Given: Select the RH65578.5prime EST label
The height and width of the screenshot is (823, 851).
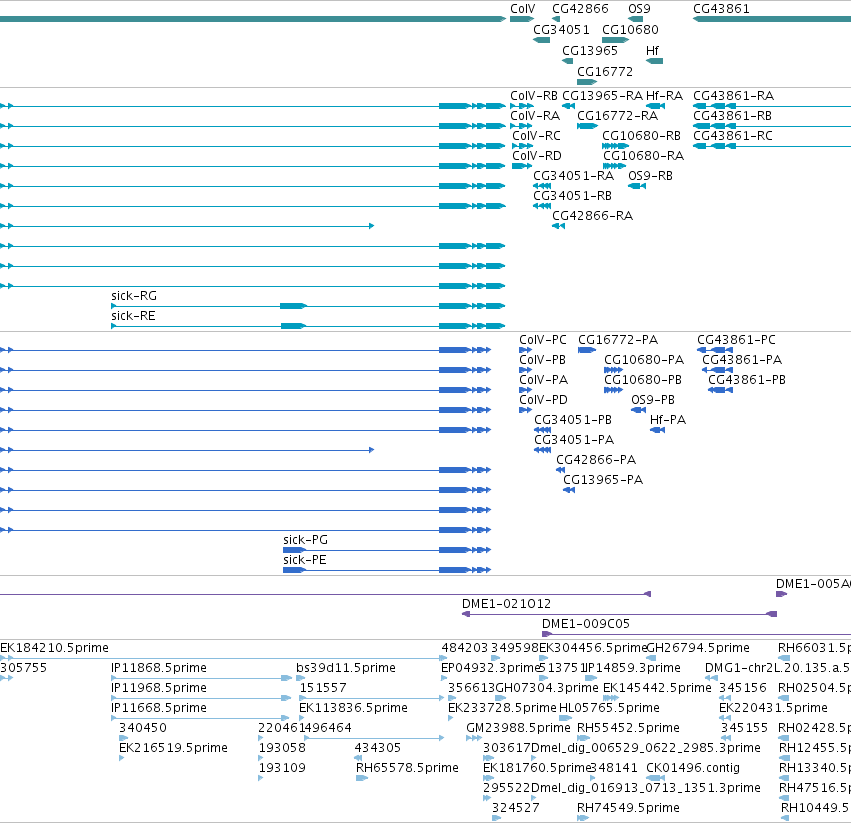Looking at the screenshot, I should (x=407, y=769).
